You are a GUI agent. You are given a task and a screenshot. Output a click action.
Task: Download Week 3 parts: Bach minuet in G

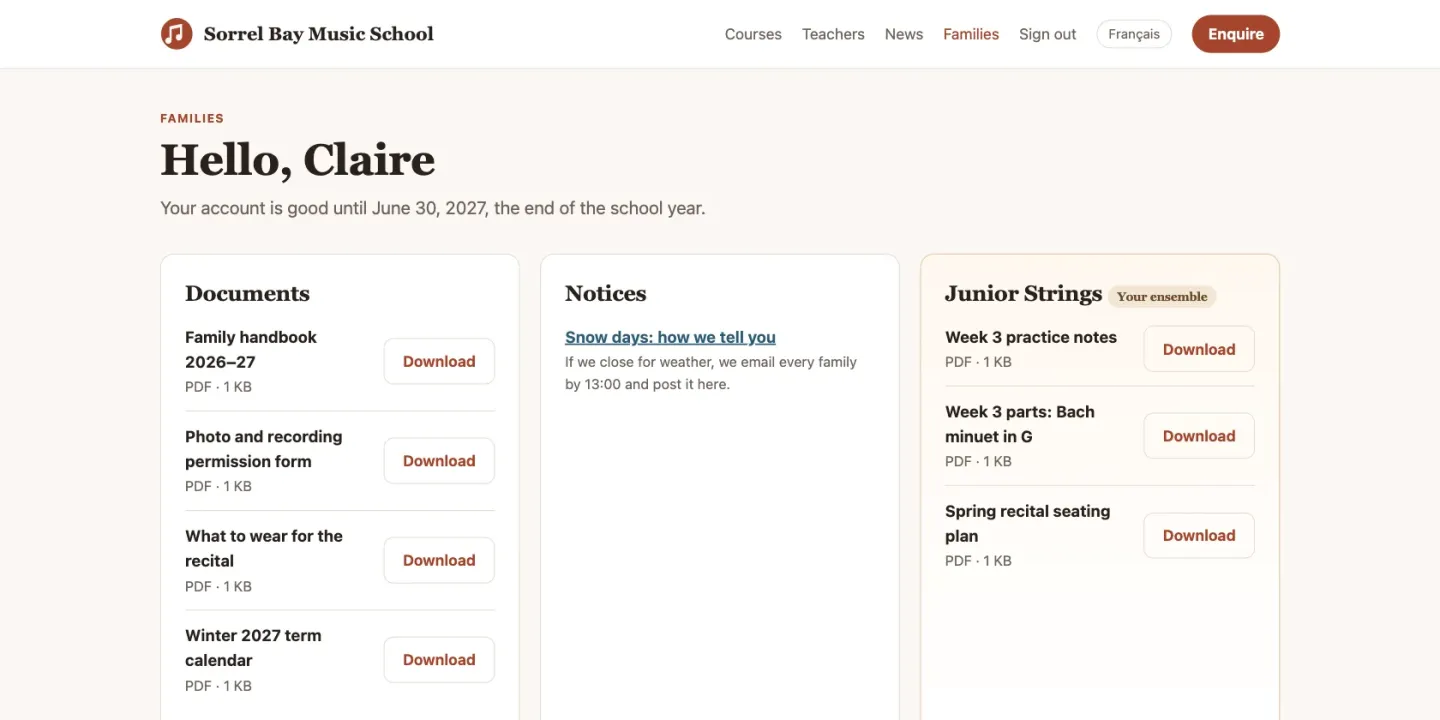coord(1199,436)
